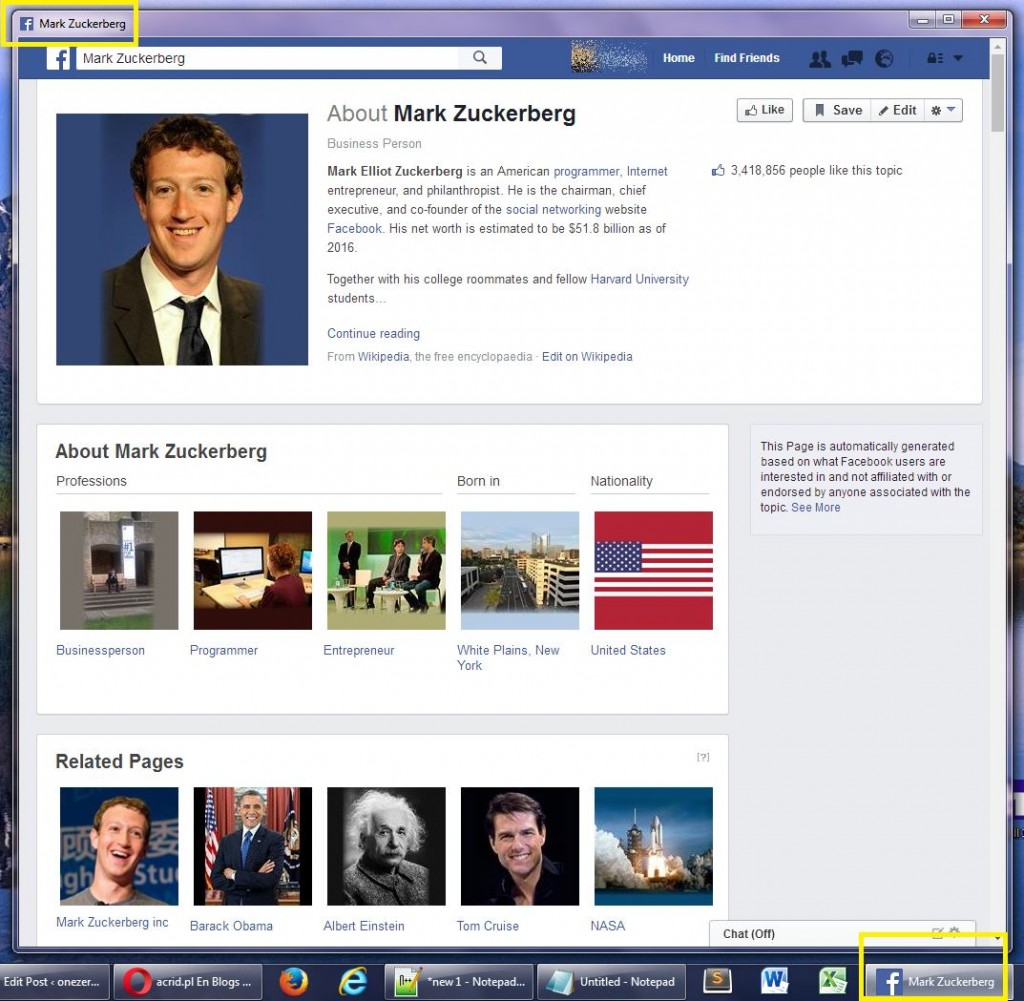Screen dimensions: 1024x1001
Task: Click inside the Facebook search field
Action: [x=268, y=58]
